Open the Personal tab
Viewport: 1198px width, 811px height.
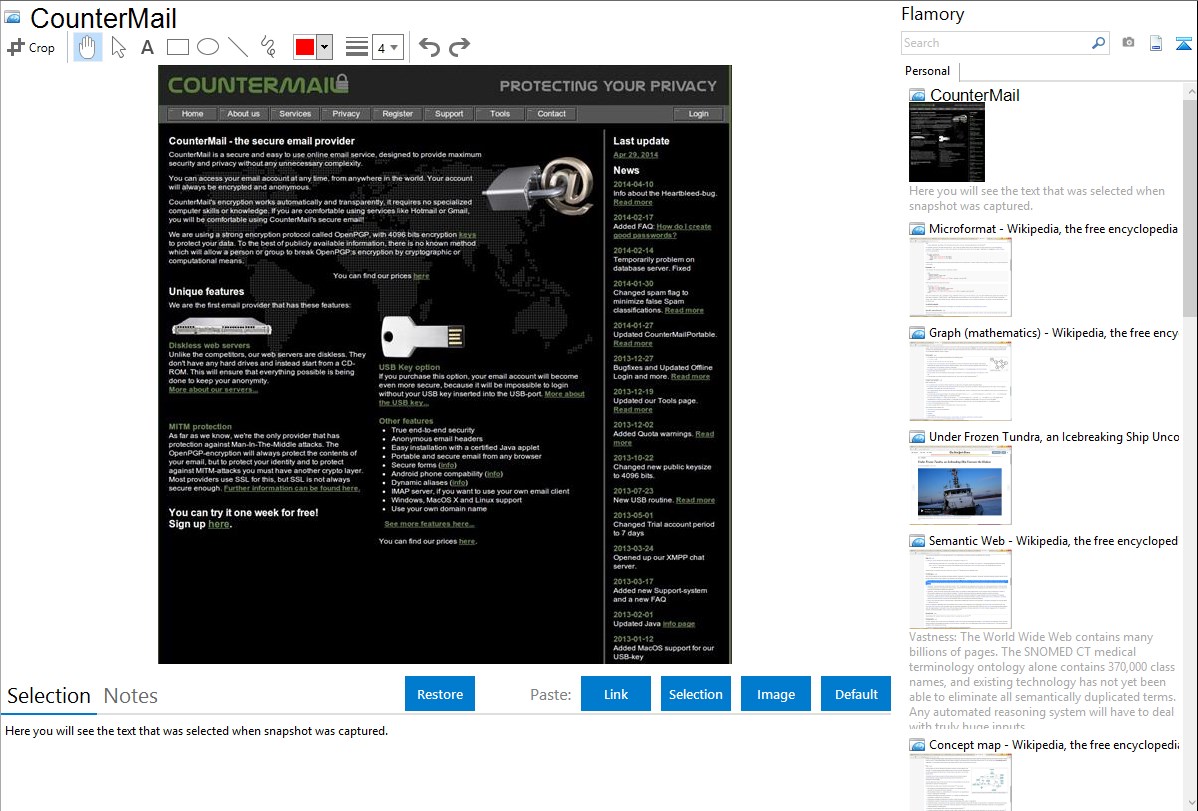coord(927,71)
